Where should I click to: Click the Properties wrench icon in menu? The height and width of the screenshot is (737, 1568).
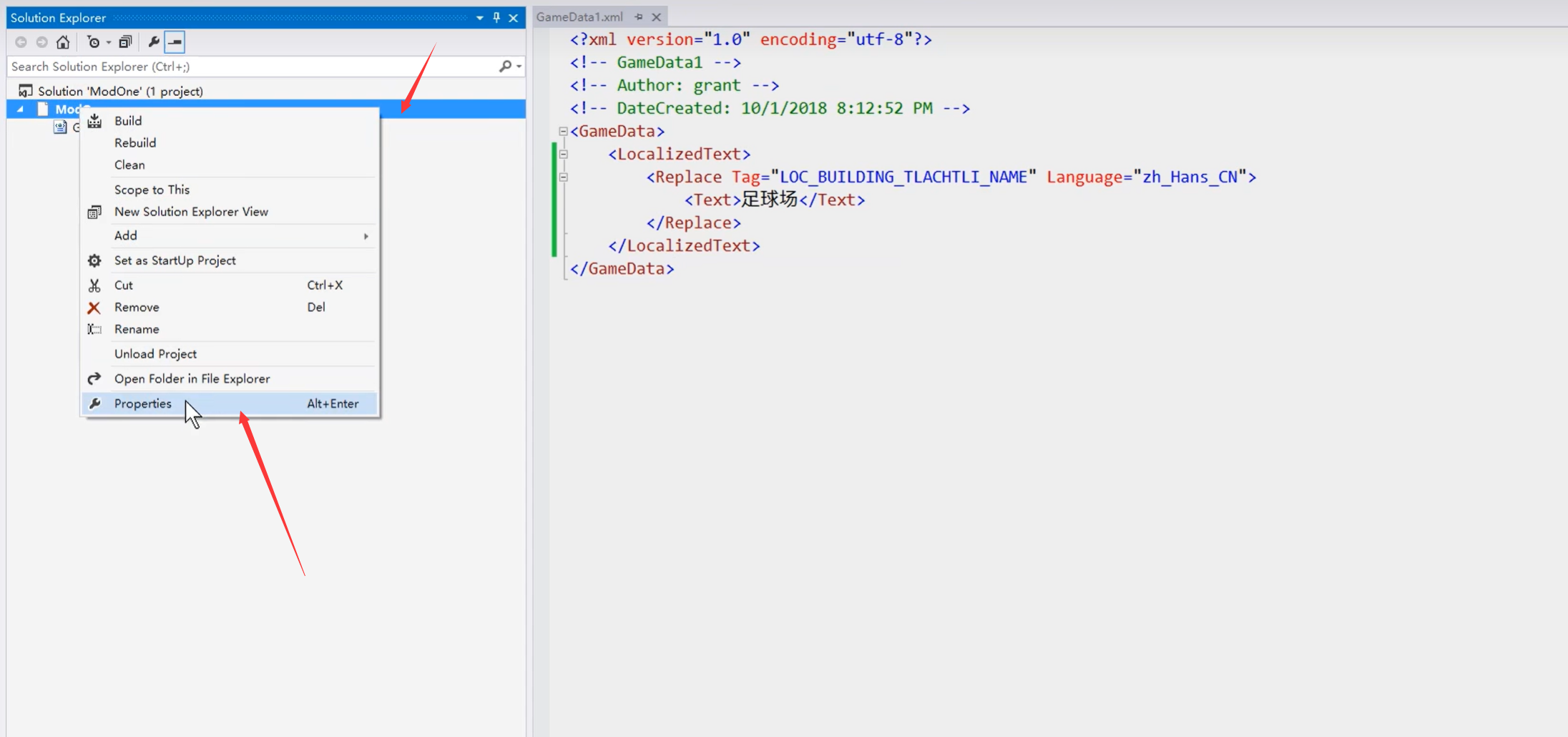click(94, 404)
